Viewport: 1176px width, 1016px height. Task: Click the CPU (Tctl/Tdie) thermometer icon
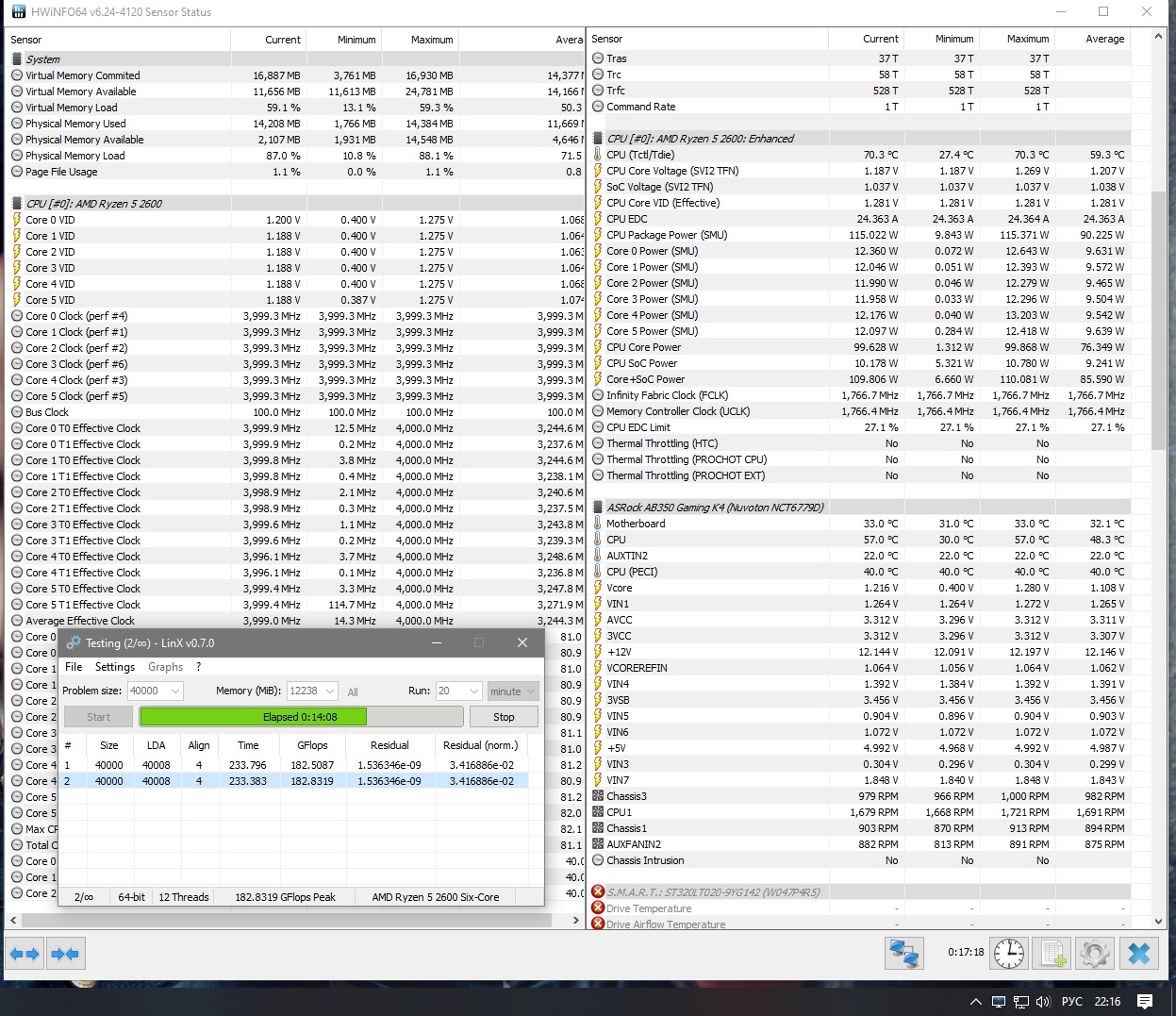pyautogui.click(x=598, y=155)
